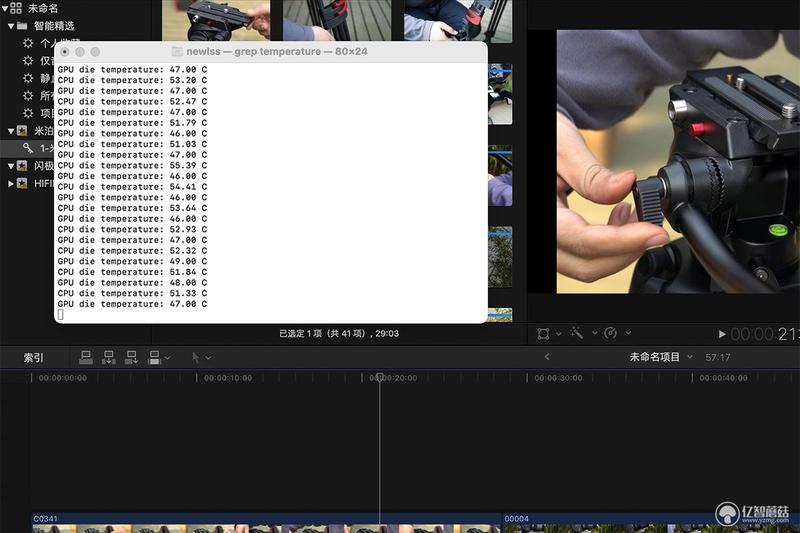Click the viewer timecode display 00:00:21

pyautogui.click(x=764, y=334)
